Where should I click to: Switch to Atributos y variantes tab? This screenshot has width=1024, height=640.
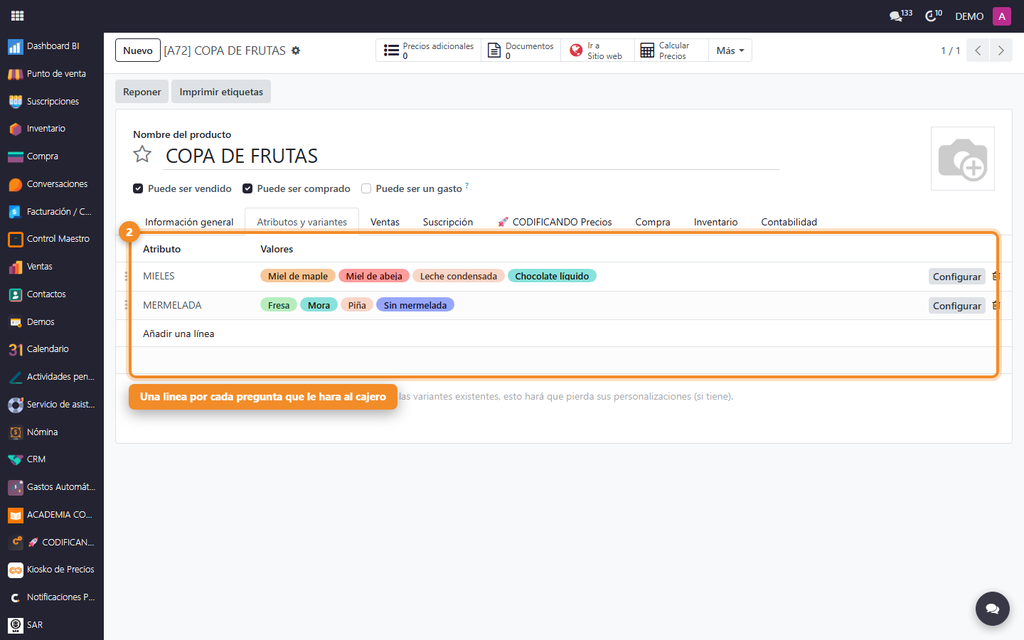(302, 222)
